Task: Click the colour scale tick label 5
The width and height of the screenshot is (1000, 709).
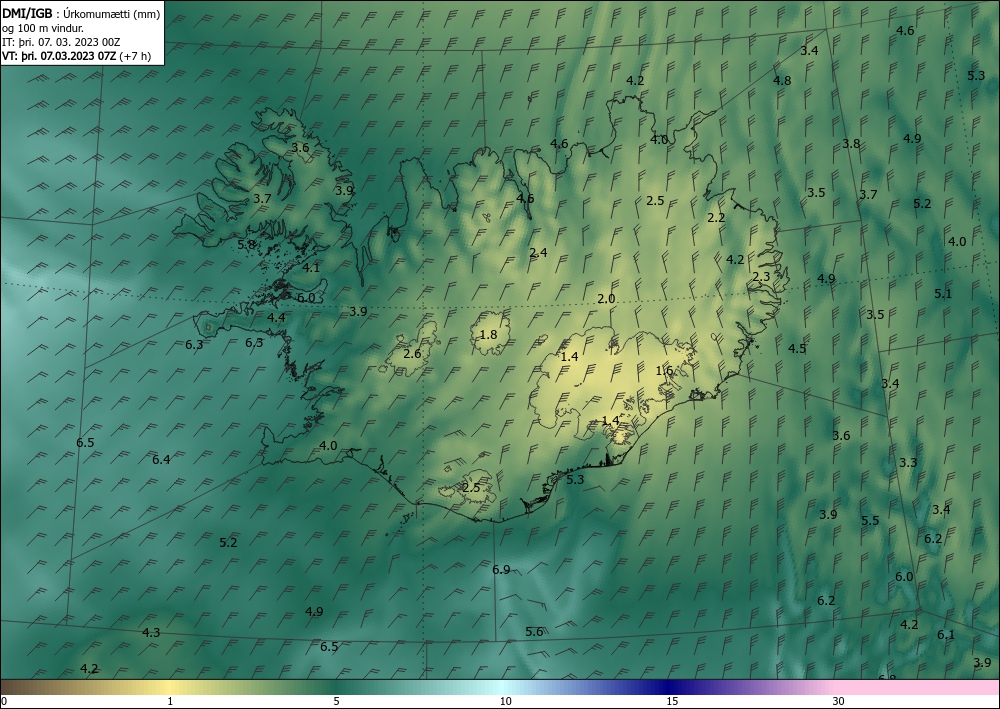Action: [x=336, y=702]
